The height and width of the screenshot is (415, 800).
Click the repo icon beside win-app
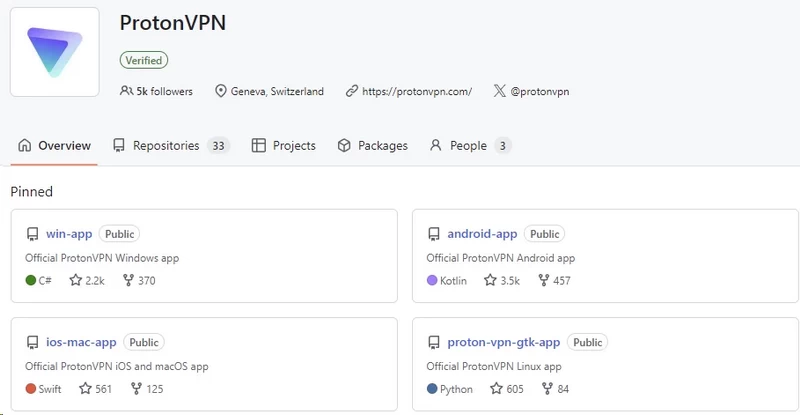32,234
